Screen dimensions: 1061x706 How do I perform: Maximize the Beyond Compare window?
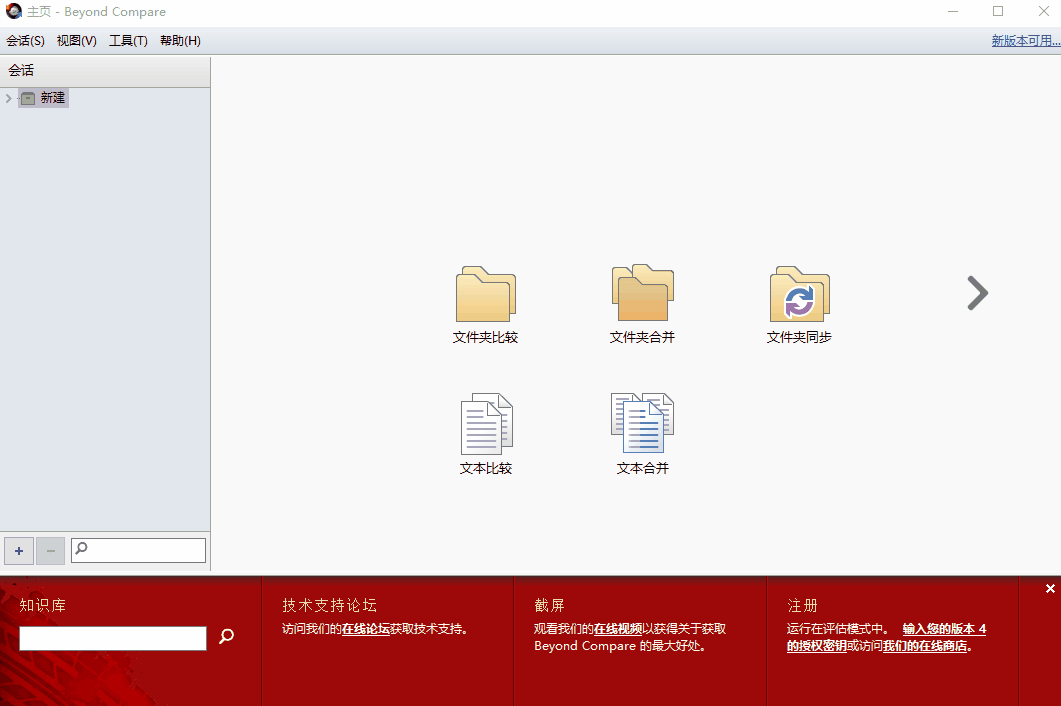pos(997,12)
